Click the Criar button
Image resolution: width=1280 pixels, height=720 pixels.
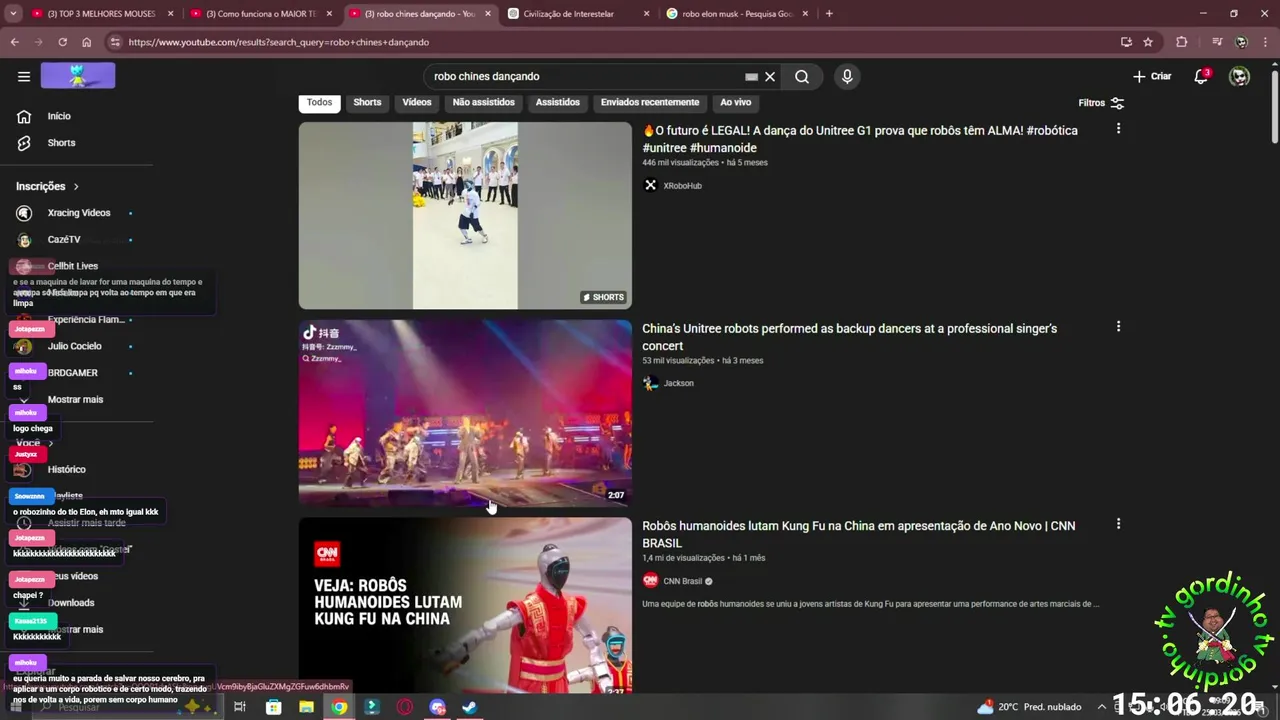pos(1152,76)
